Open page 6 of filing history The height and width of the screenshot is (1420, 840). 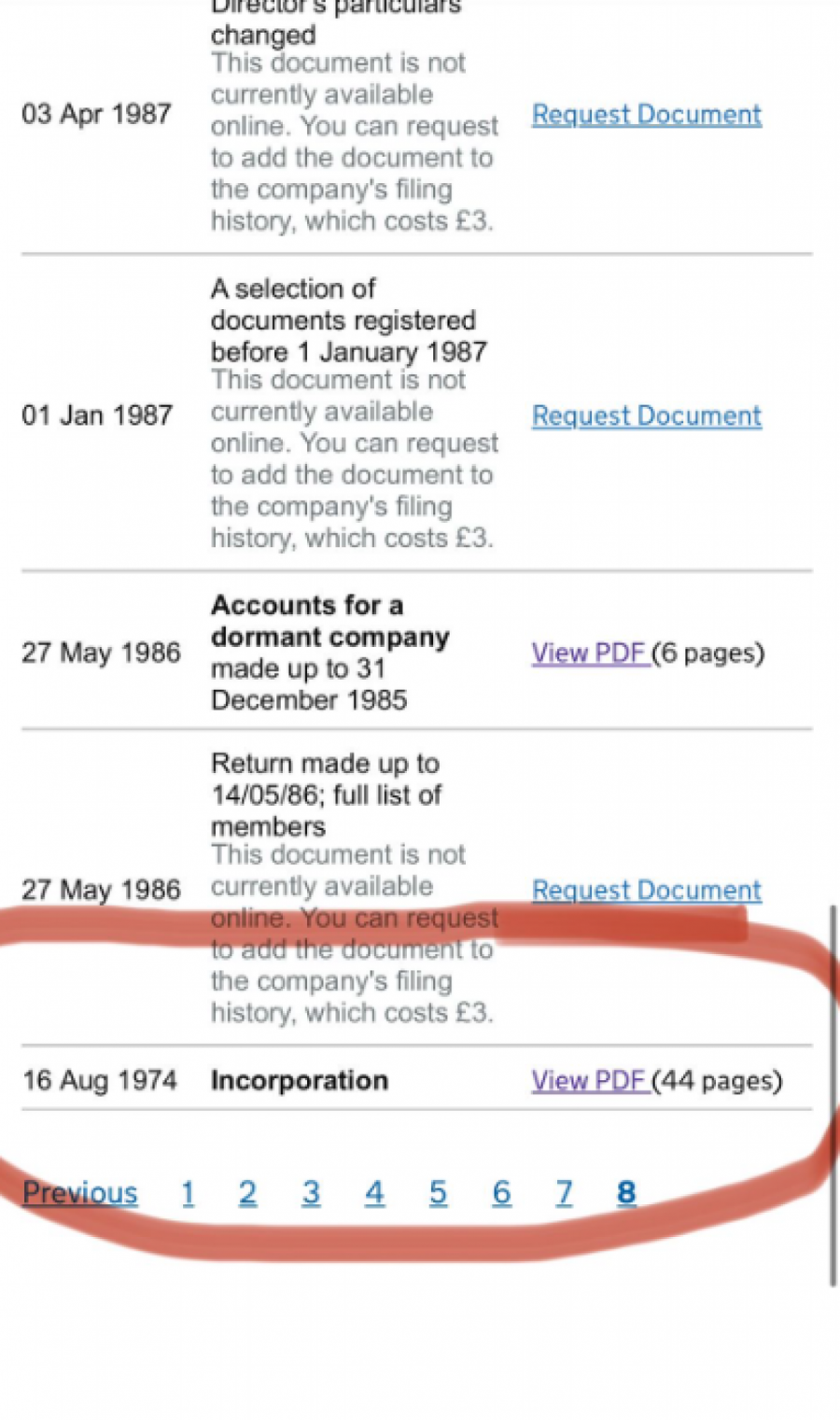[x=501, y=1193]
